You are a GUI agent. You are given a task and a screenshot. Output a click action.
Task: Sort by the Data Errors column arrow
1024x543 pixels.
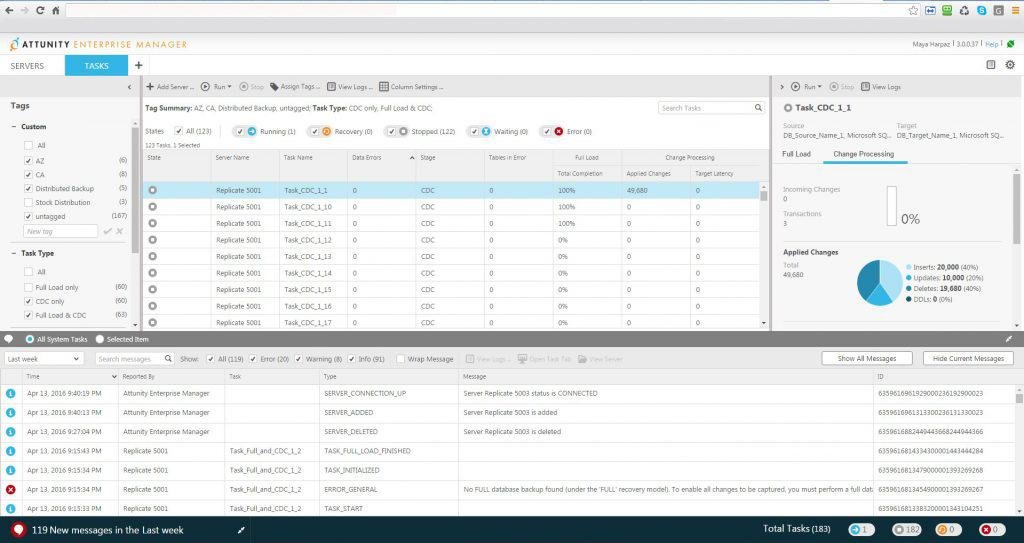411,158
